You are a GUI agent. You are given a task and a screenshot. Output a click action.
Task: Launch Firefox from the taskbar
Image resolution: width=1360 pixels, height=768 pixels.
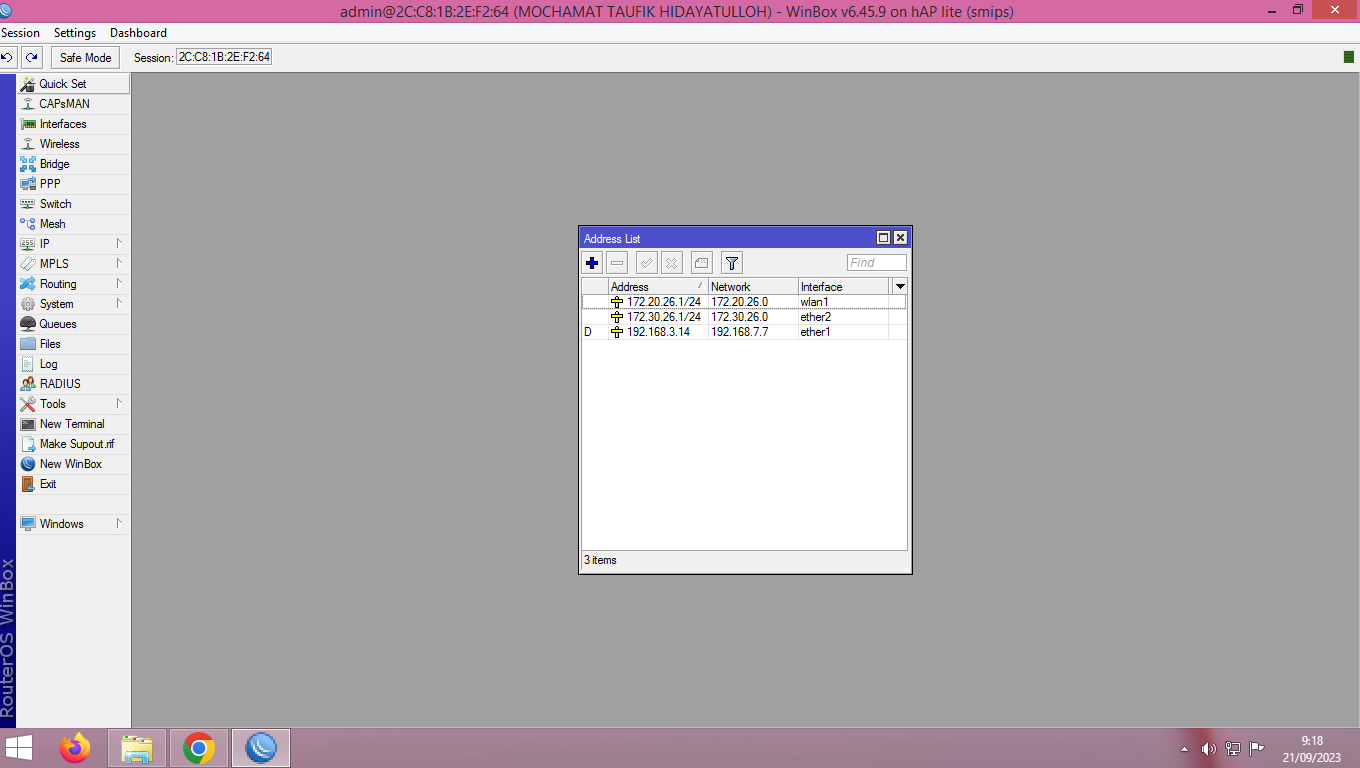point(75,748)
